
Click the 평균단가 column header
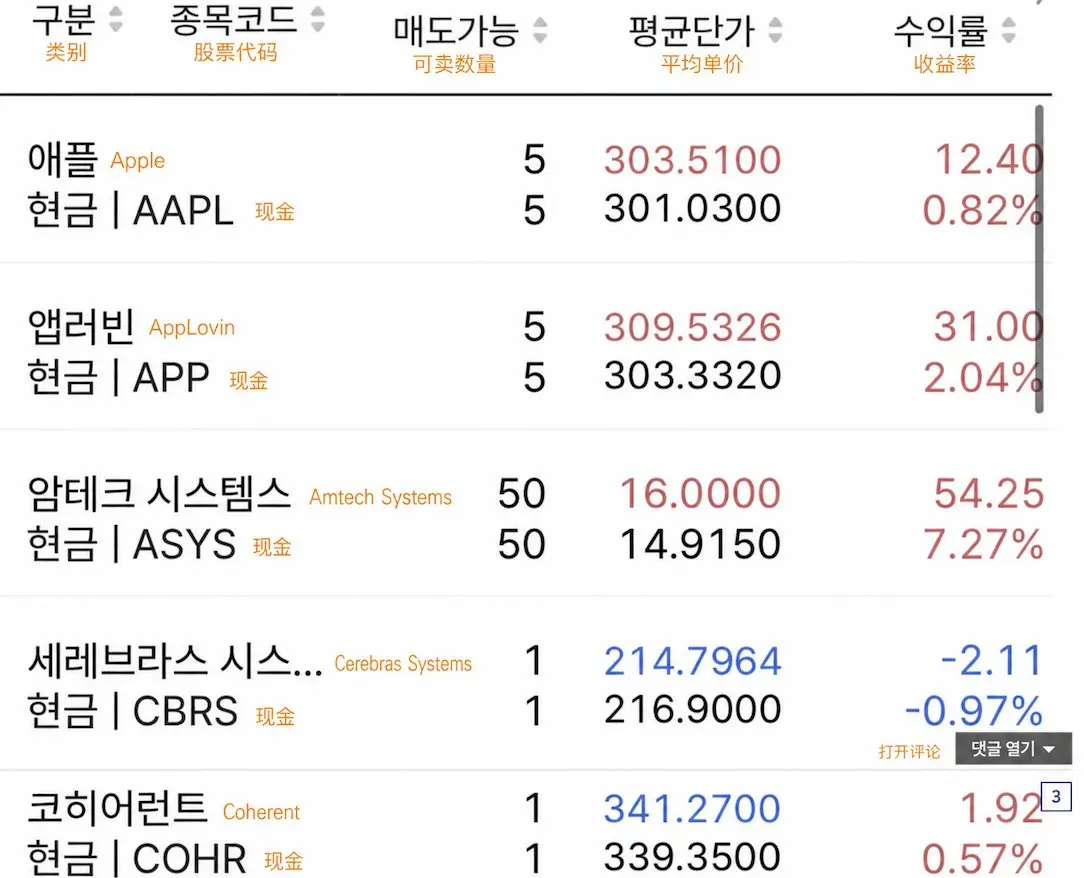point(691,30)
